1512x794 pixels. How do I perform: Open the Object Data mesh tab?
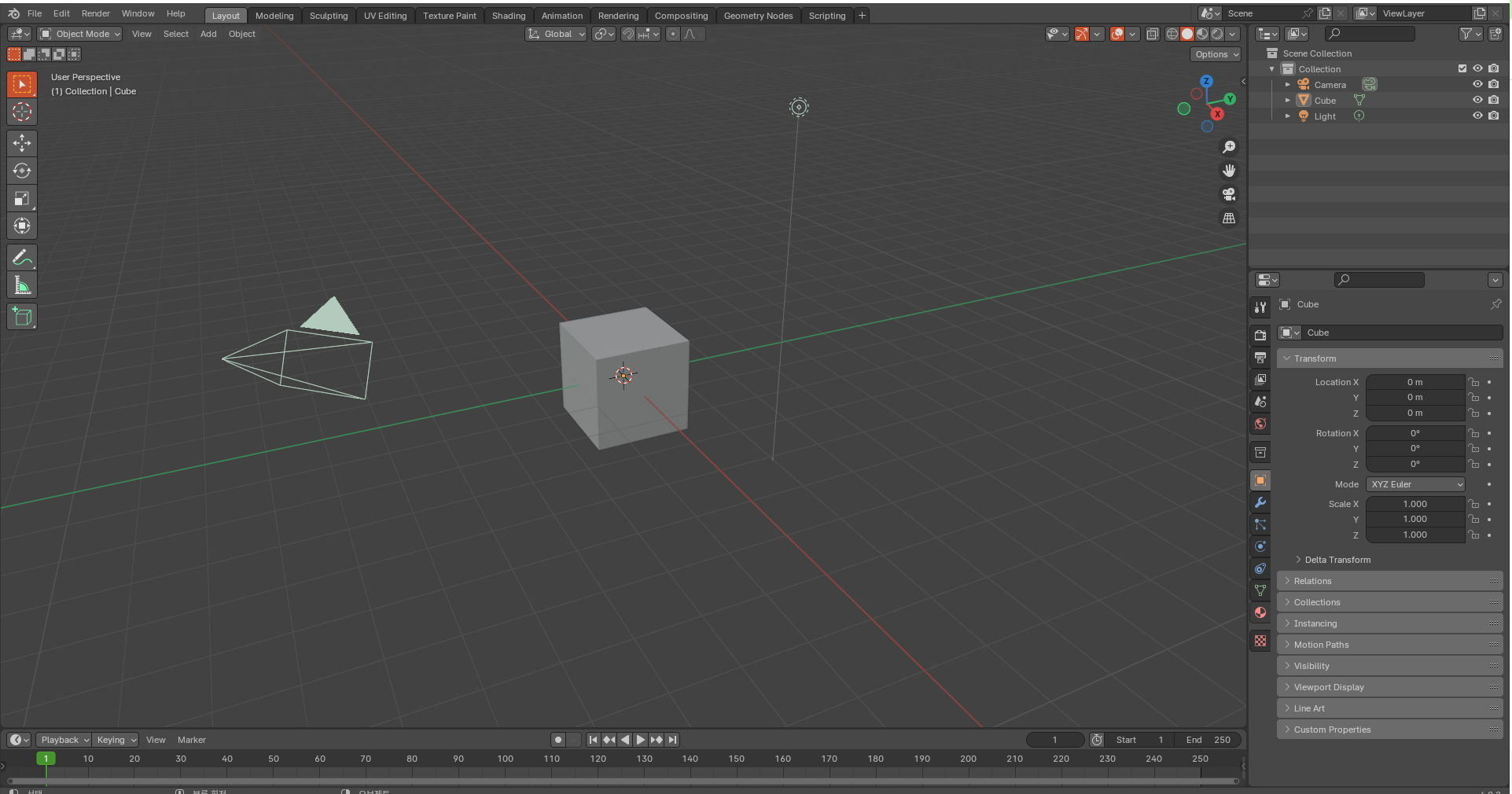pos(1260,590)
